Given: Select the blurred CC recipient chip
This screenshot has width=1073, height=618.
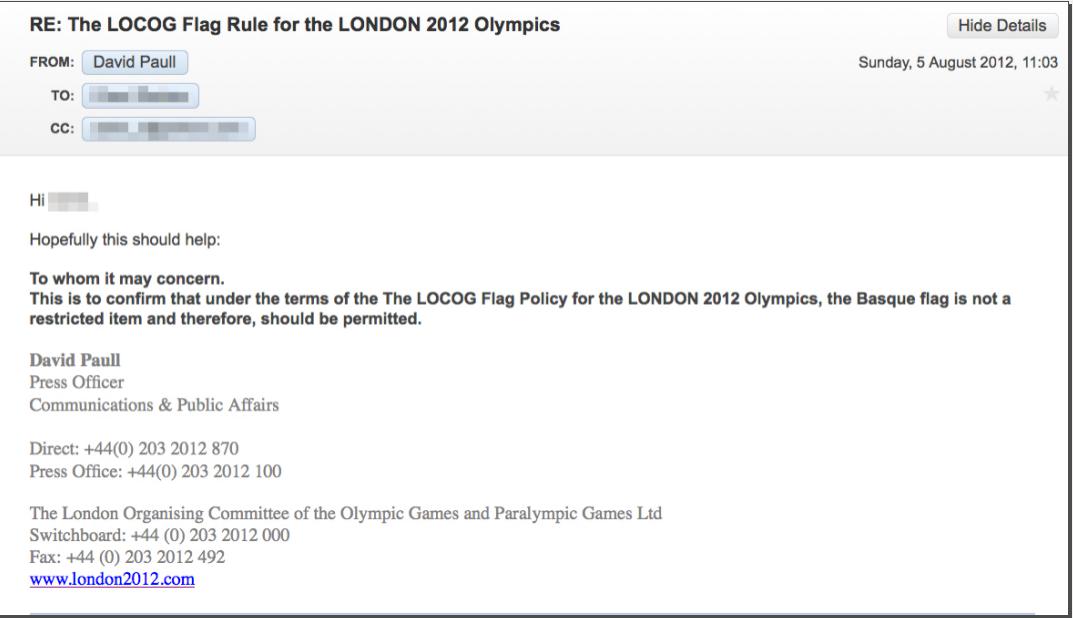Looking at the screenshot, I should 168,129.
